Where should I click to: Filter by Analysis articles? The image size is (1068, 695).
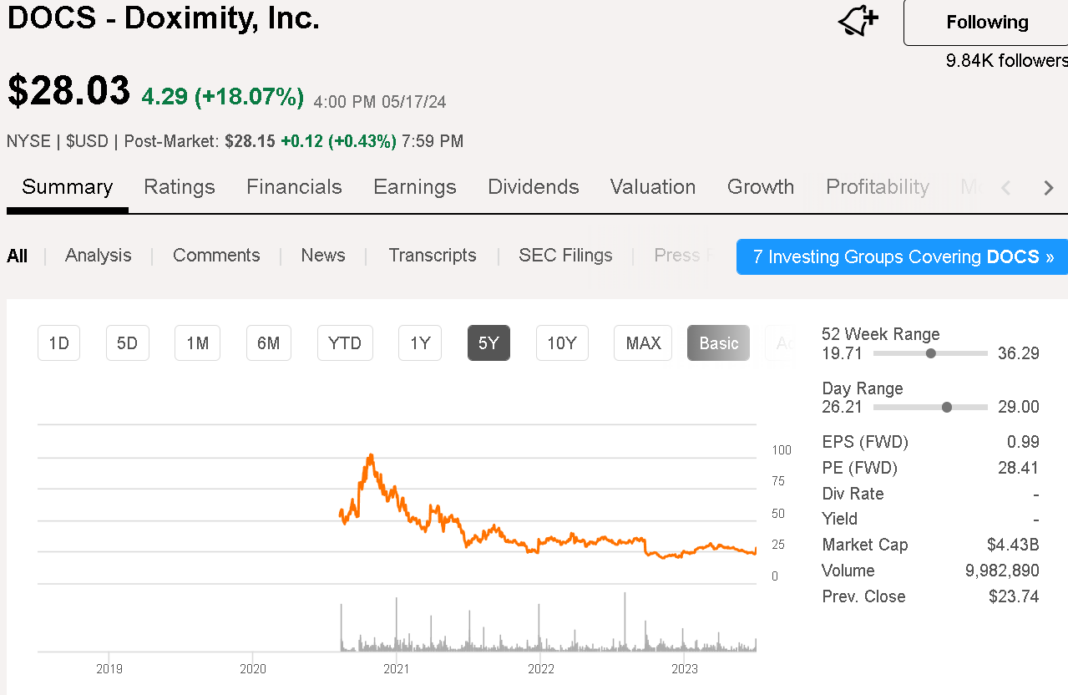pos(98,255)
